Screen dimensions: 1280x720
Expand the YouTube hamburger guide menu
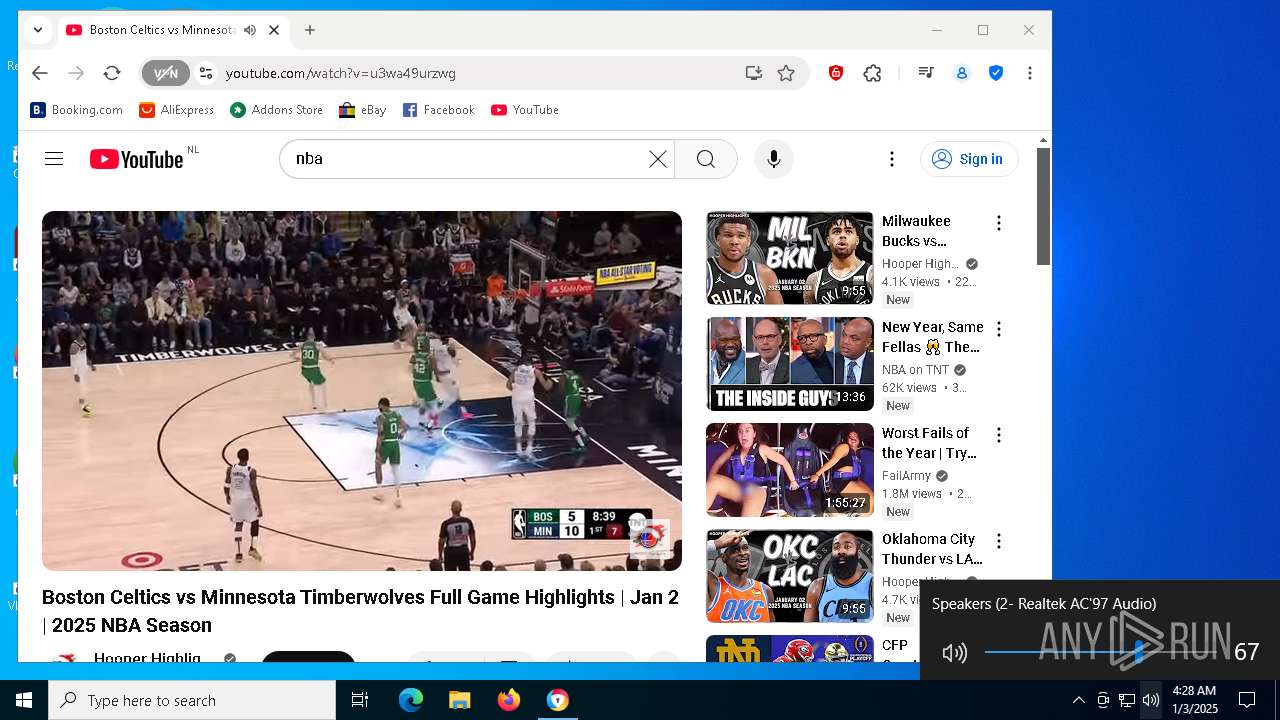(54, 159)
